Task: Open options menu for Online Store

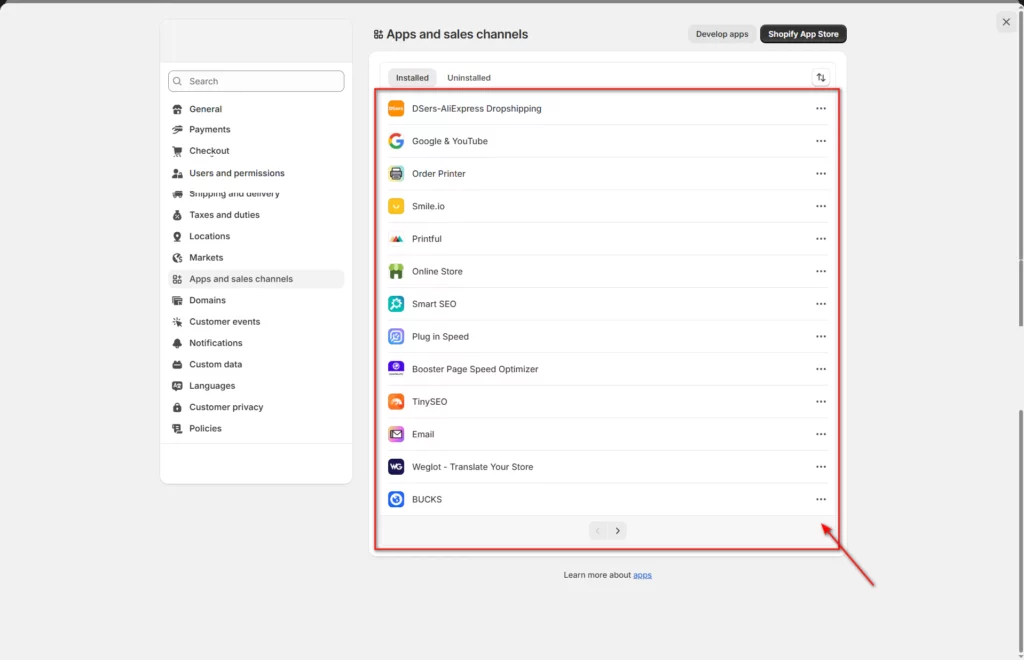Action: click(821, 272)
